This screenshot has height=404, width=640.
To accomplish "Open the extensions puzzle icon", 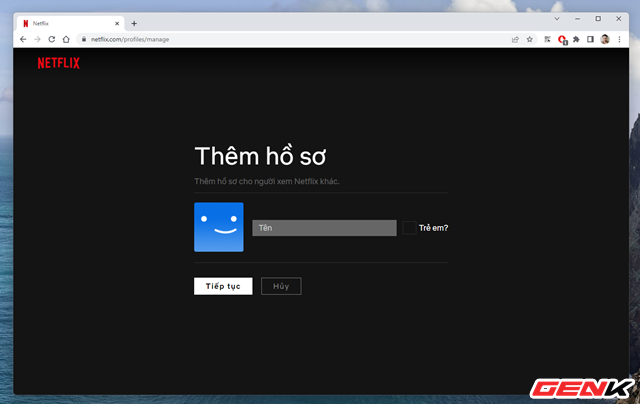I will click(576, 39).
